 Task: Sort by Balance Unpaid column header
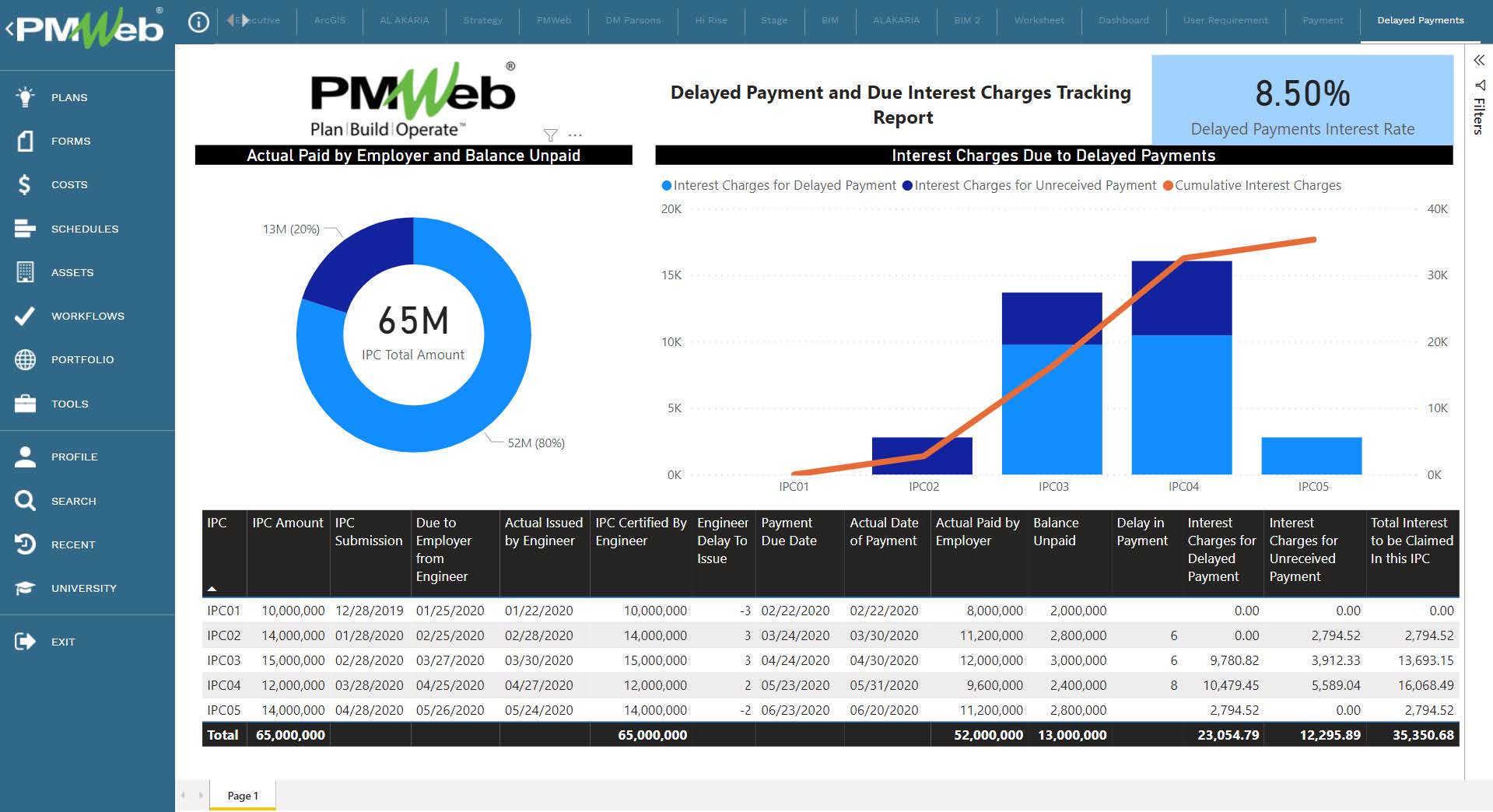pyautogui.click(x=1056, y=531)
